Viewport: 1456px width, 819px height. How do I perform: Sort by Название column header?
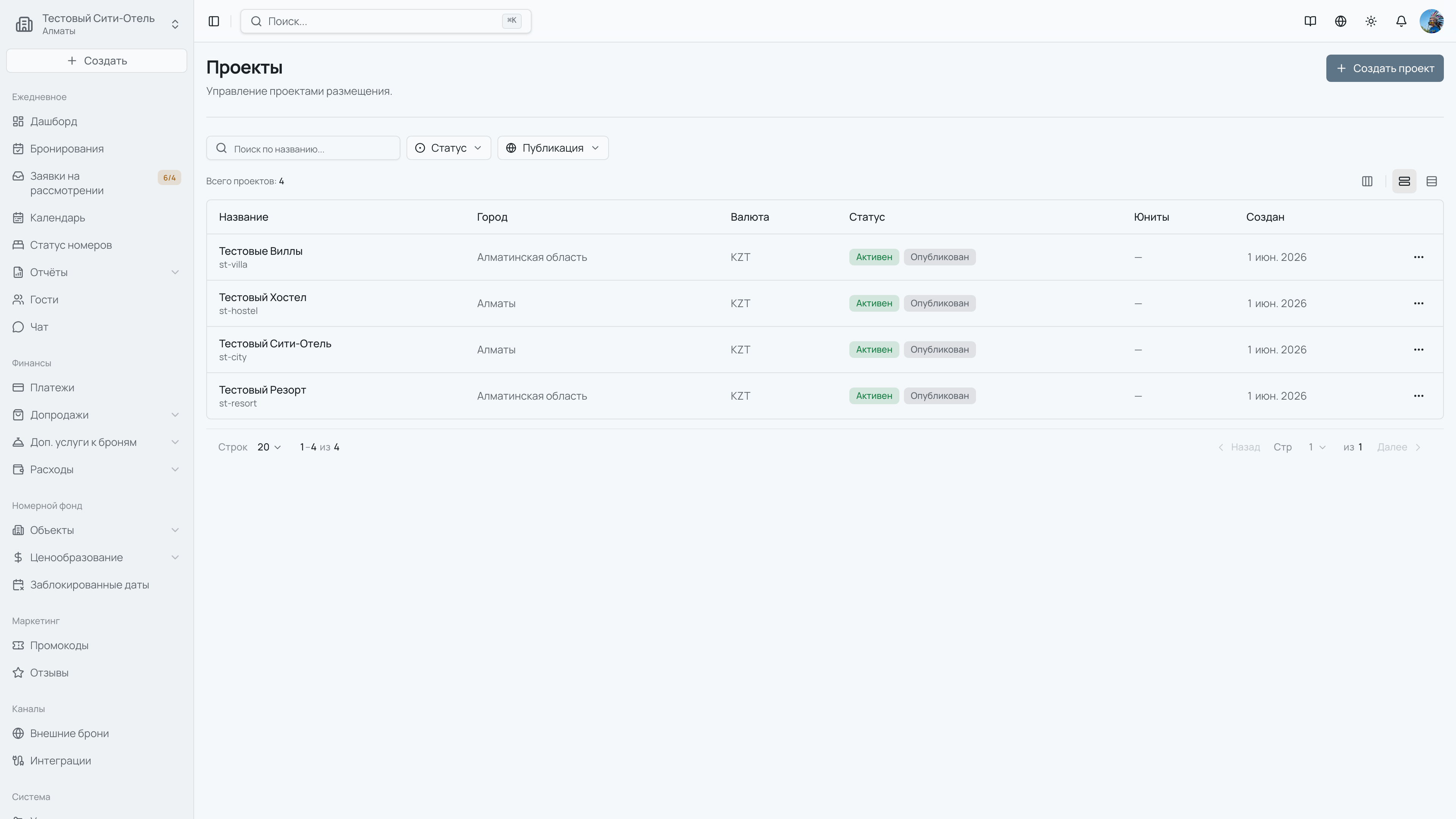pyautogui.click(x=243, y=217)
